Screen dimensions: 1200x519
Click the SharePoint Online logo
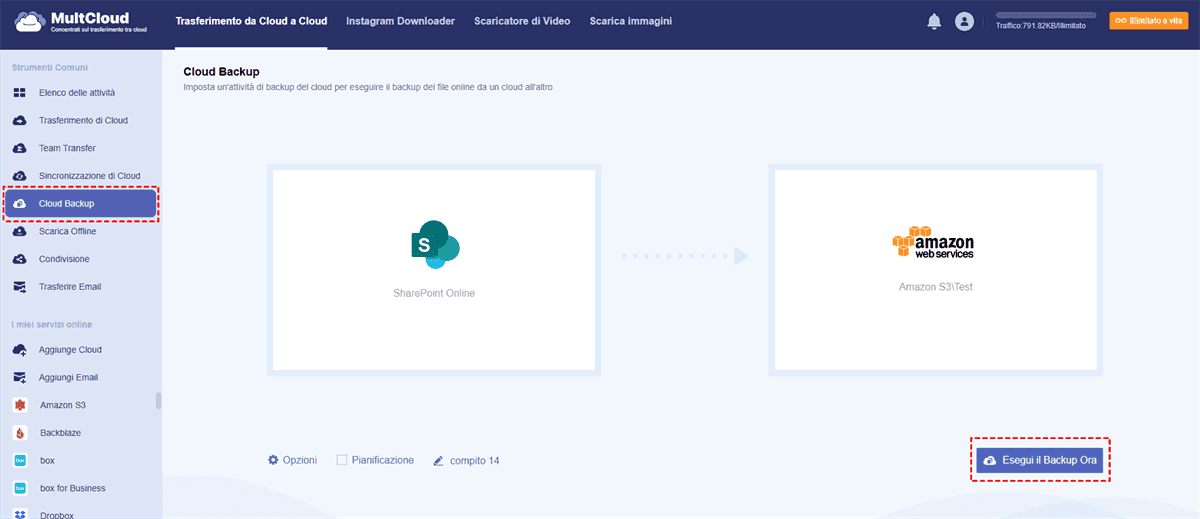434,244
